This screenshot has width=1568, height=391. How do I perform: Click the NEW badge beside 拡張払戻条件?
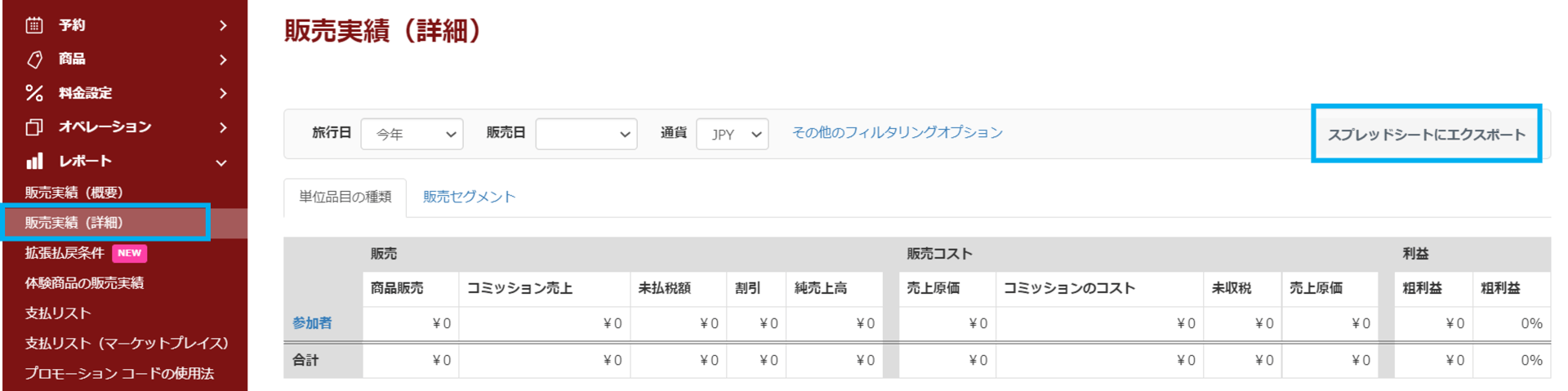tap(129, 253)
